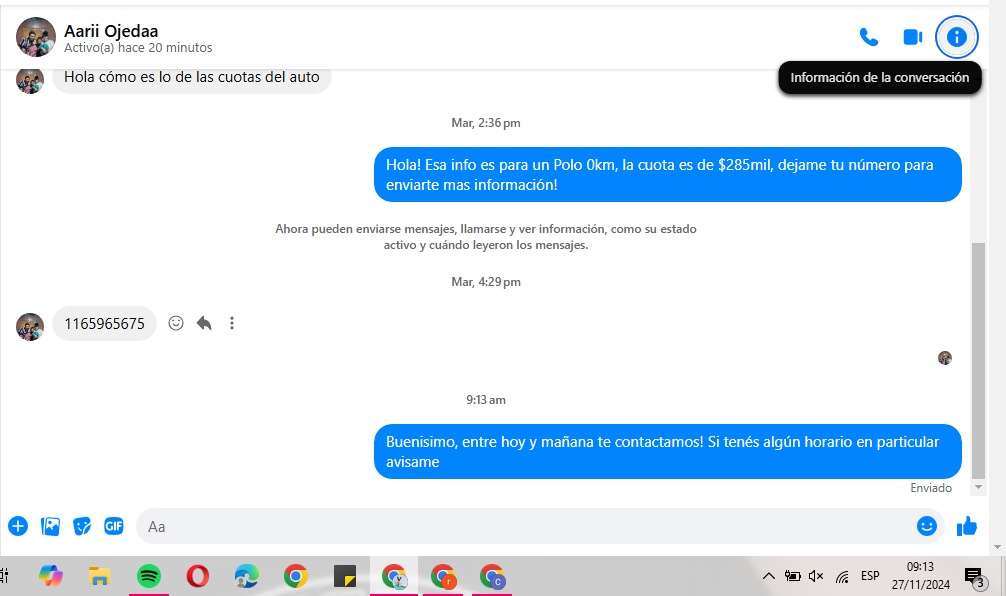React with emoji to the 1165965675 message
Screen dimensions: 1006x596
176,323
